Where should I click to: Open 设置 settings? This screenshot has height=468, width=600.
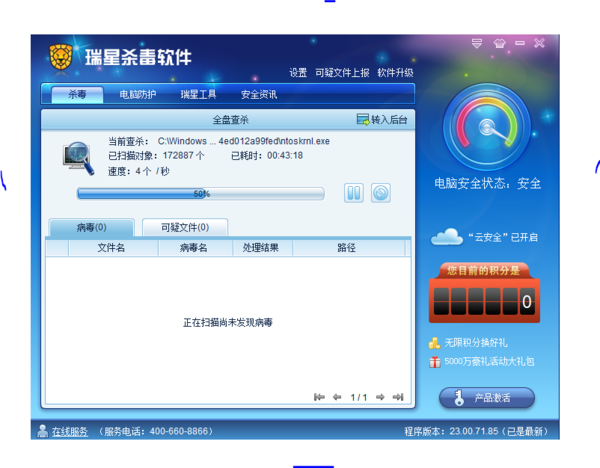click(298, 73)
